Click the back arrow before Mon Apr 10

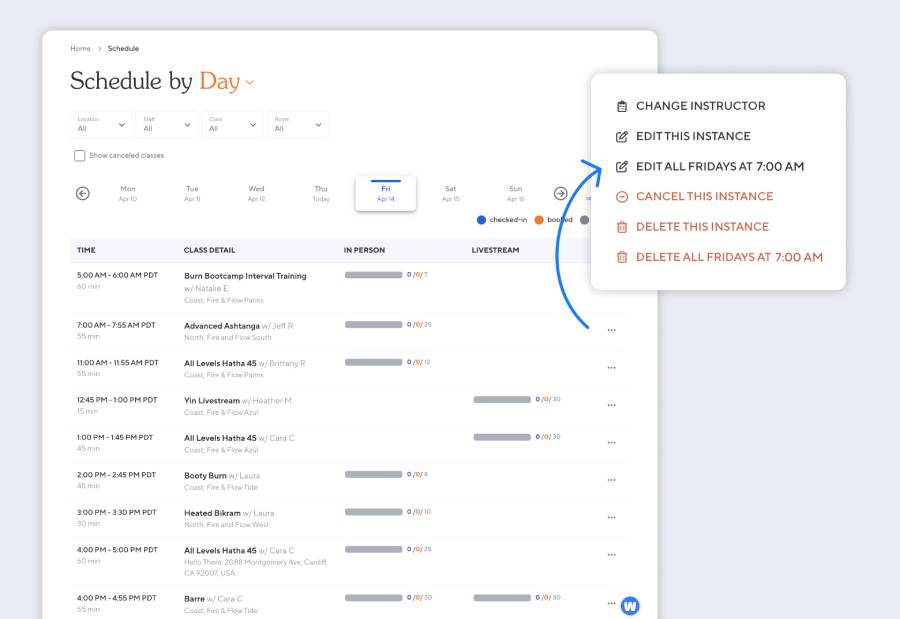[82, 191]
